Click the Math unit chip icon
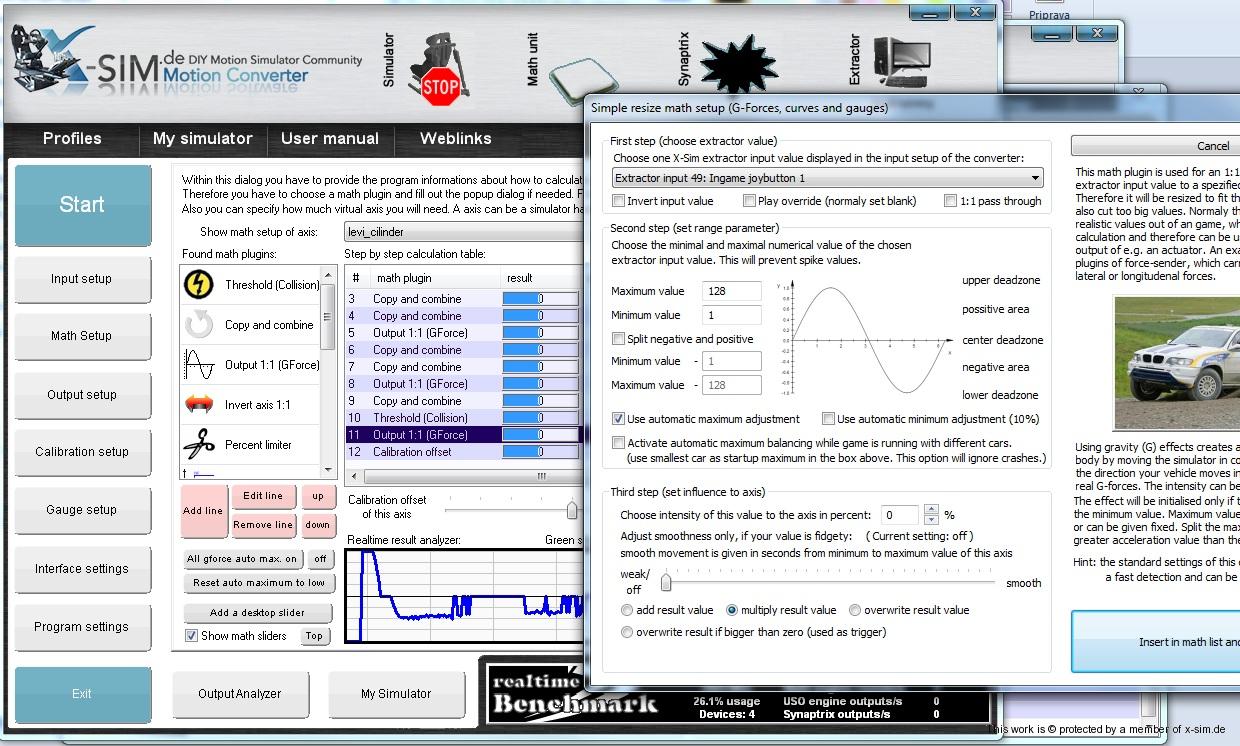 pyautogui.click(x=578, y=74)
